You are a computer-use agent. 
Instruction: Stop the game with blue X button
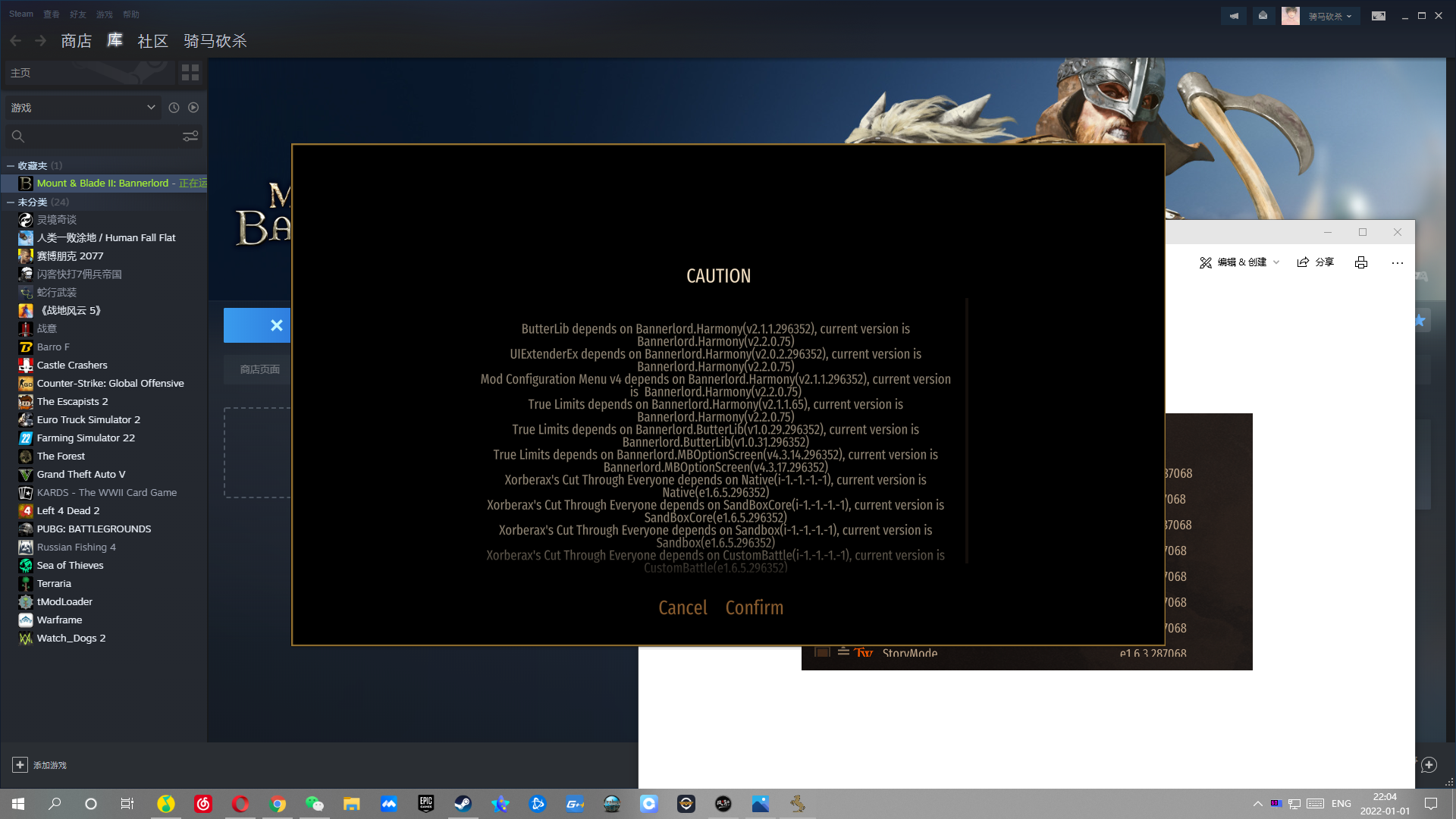pyautogui.click(x=257, y=325)
